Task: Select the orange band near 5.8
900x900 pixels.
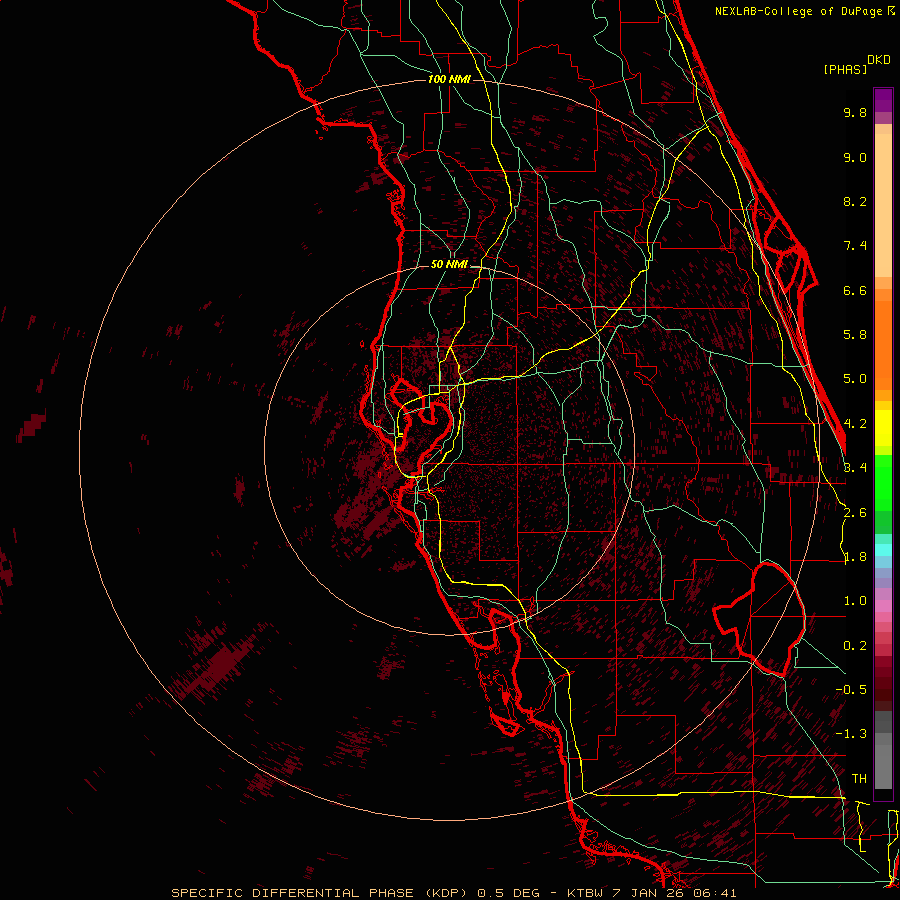Action: point(883,334)
